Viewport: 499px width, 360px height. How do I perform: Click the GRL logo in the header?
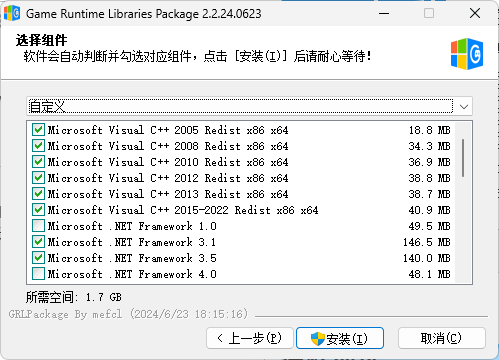(467, 54)
